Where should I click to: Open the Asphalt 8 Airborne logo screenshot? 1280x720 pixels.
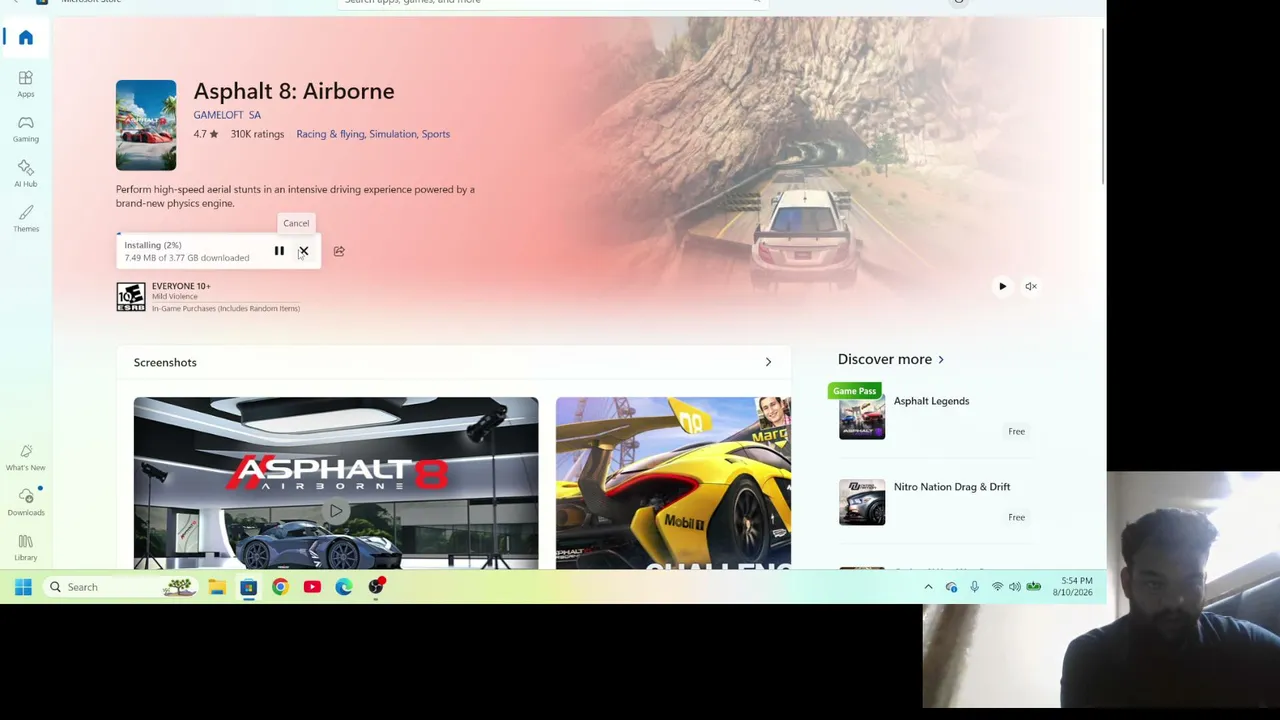(x=336, y=483)
